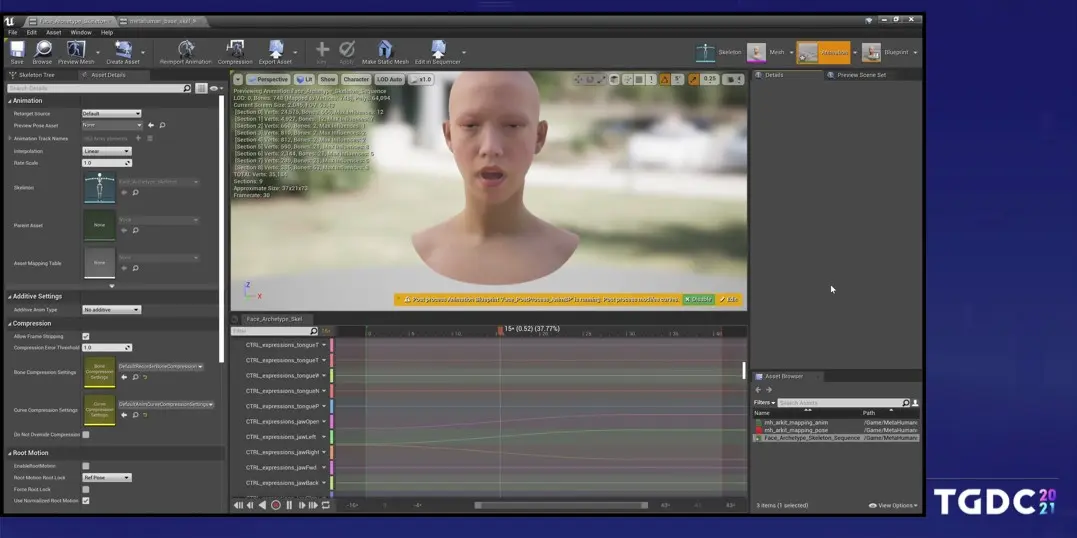Open Browse to find the asset
The image size is (1077, 538).
point(42,49)
